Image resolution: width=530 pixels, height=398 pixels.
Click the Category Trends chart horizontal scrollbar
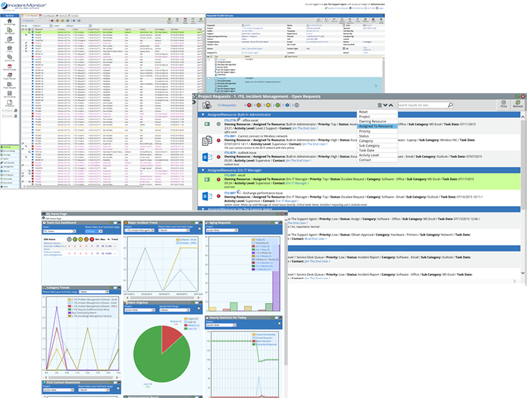coord(81,377)
